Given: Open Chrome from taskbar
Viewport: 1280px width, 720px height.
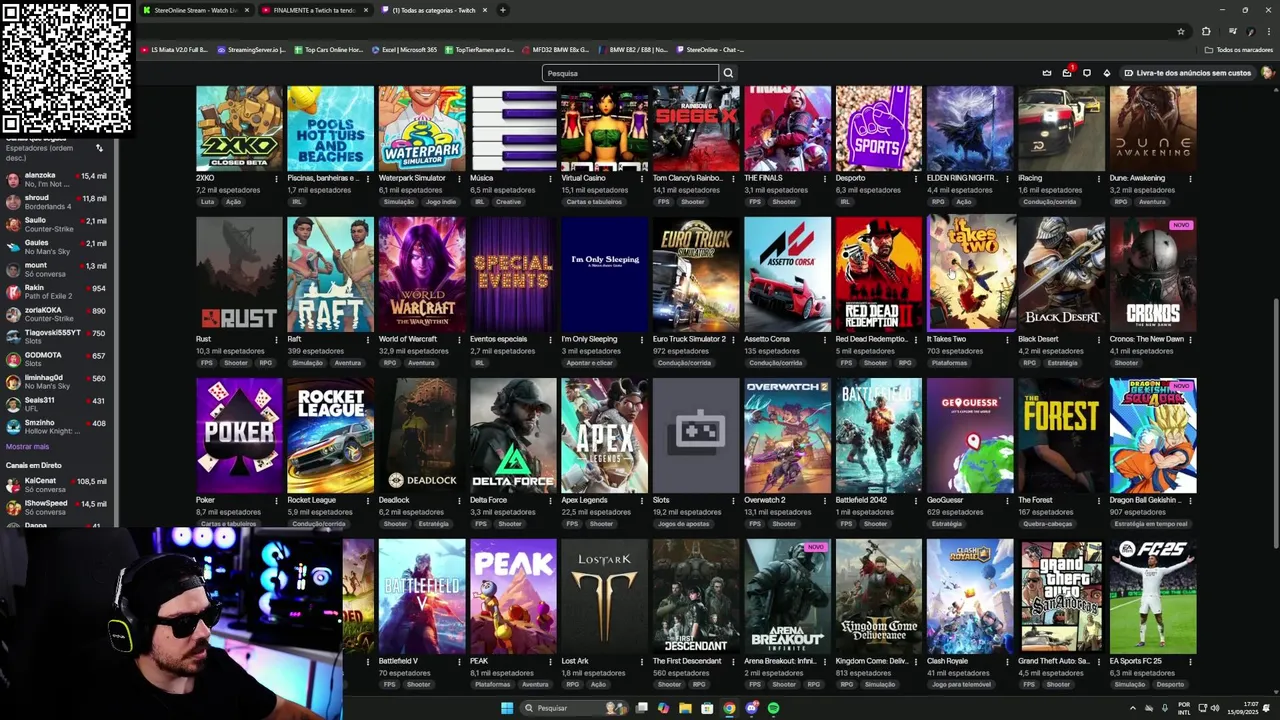Looking at the screenshot, I should 729,708.
